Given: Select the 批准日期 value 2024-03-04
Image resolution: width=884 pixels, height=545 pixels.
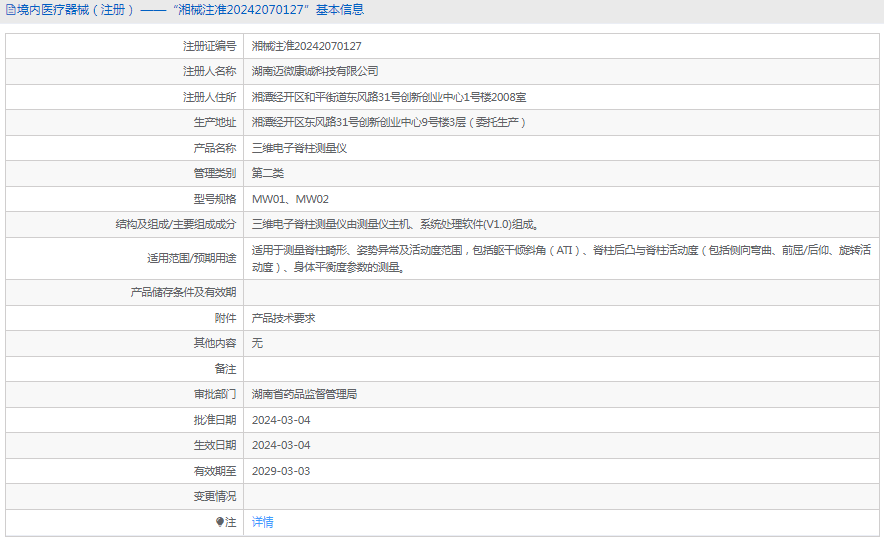Looking at the screenshot, I should 281,420.
